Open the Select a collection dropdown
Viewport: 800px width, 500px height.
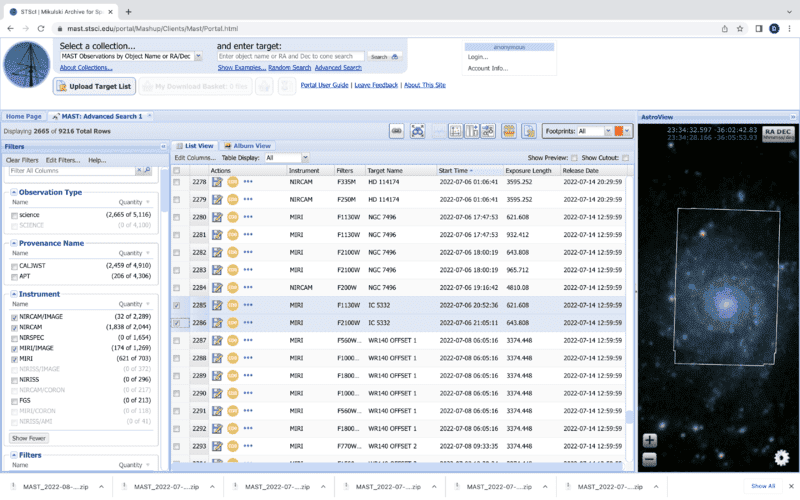pos(198,56)
